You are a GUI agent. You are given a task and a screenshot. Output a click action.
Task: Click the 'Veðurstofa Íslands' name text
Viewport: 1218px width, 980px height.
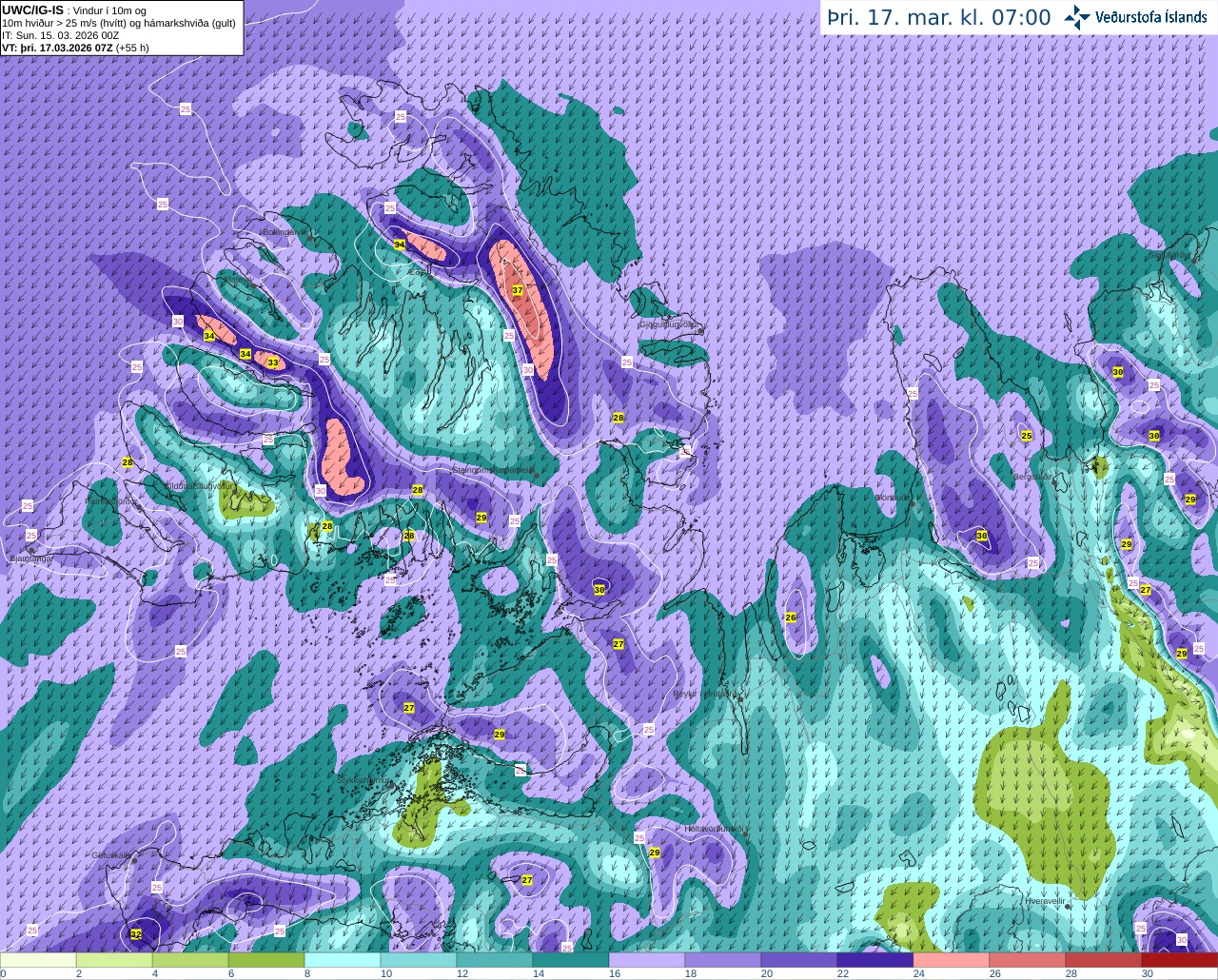pyautogui.click(x=1151, y=17)
